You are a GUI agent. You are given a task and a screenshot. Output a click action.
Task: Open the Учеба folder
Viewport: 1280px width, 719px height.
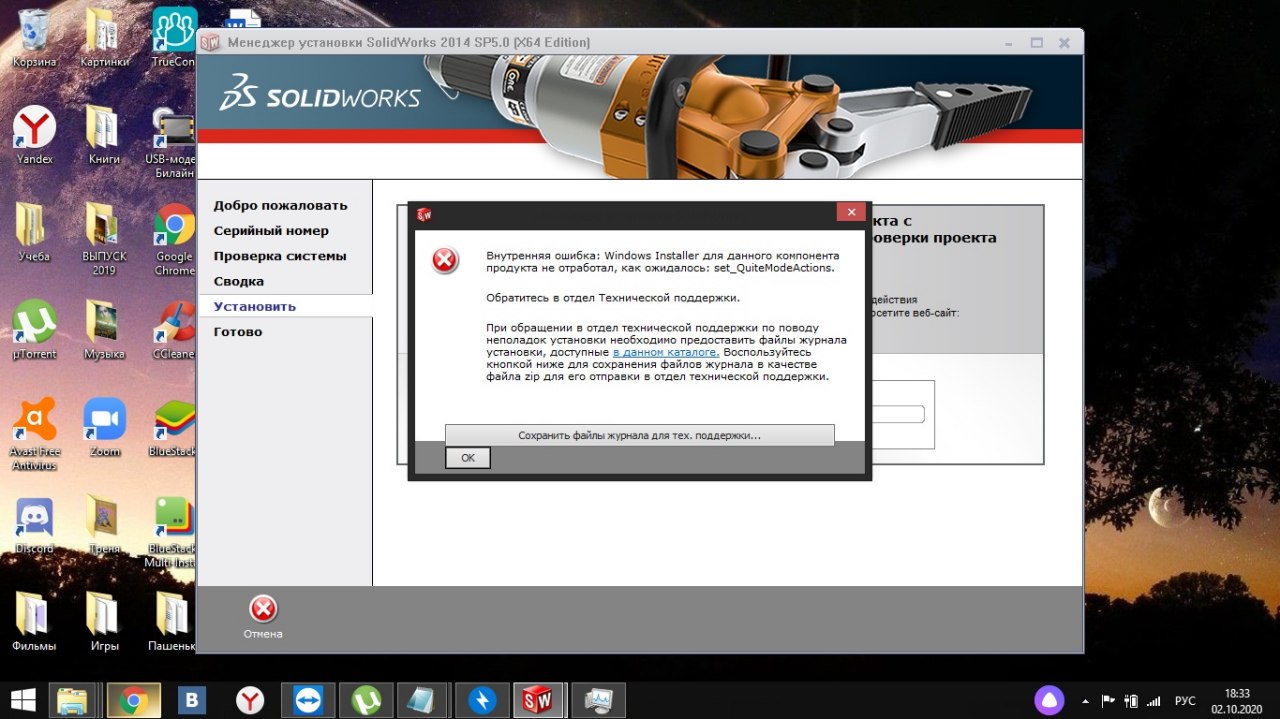tap(34, 232)
